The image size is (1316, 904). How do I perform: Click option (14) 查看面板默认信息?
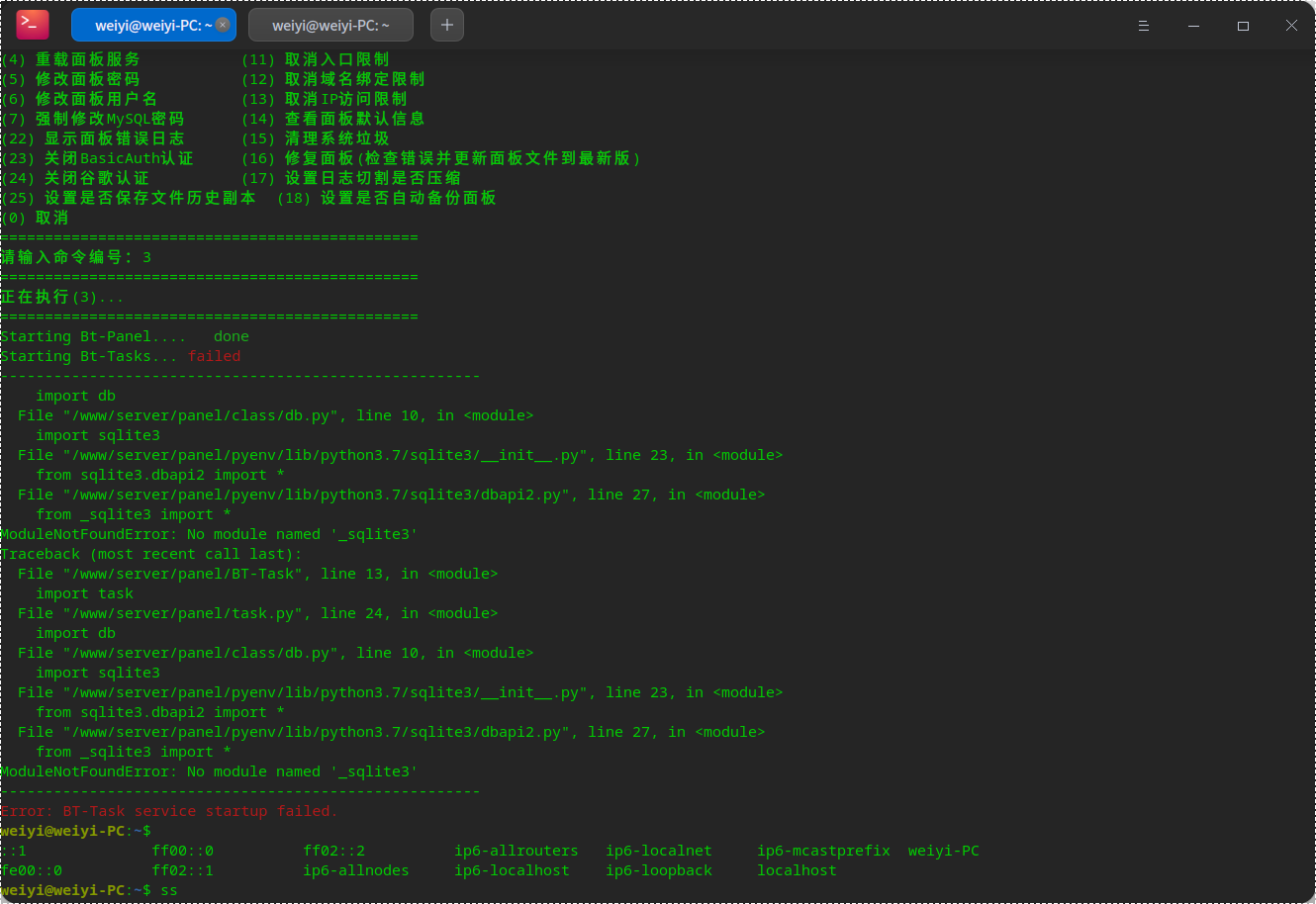[x=333, y=119]
